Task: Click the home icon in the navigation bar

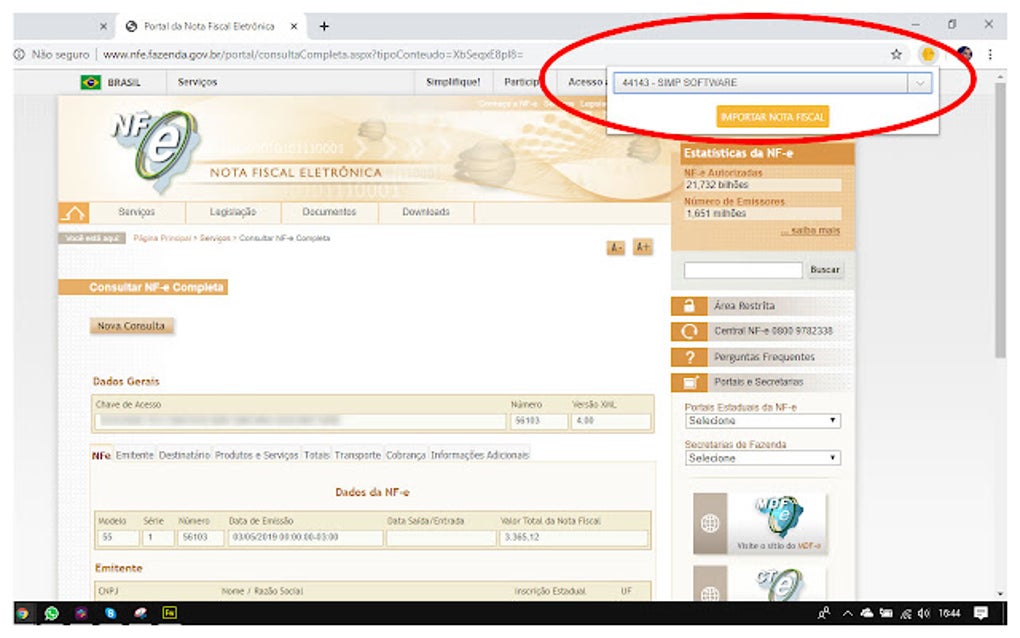Action: point(73,211)
